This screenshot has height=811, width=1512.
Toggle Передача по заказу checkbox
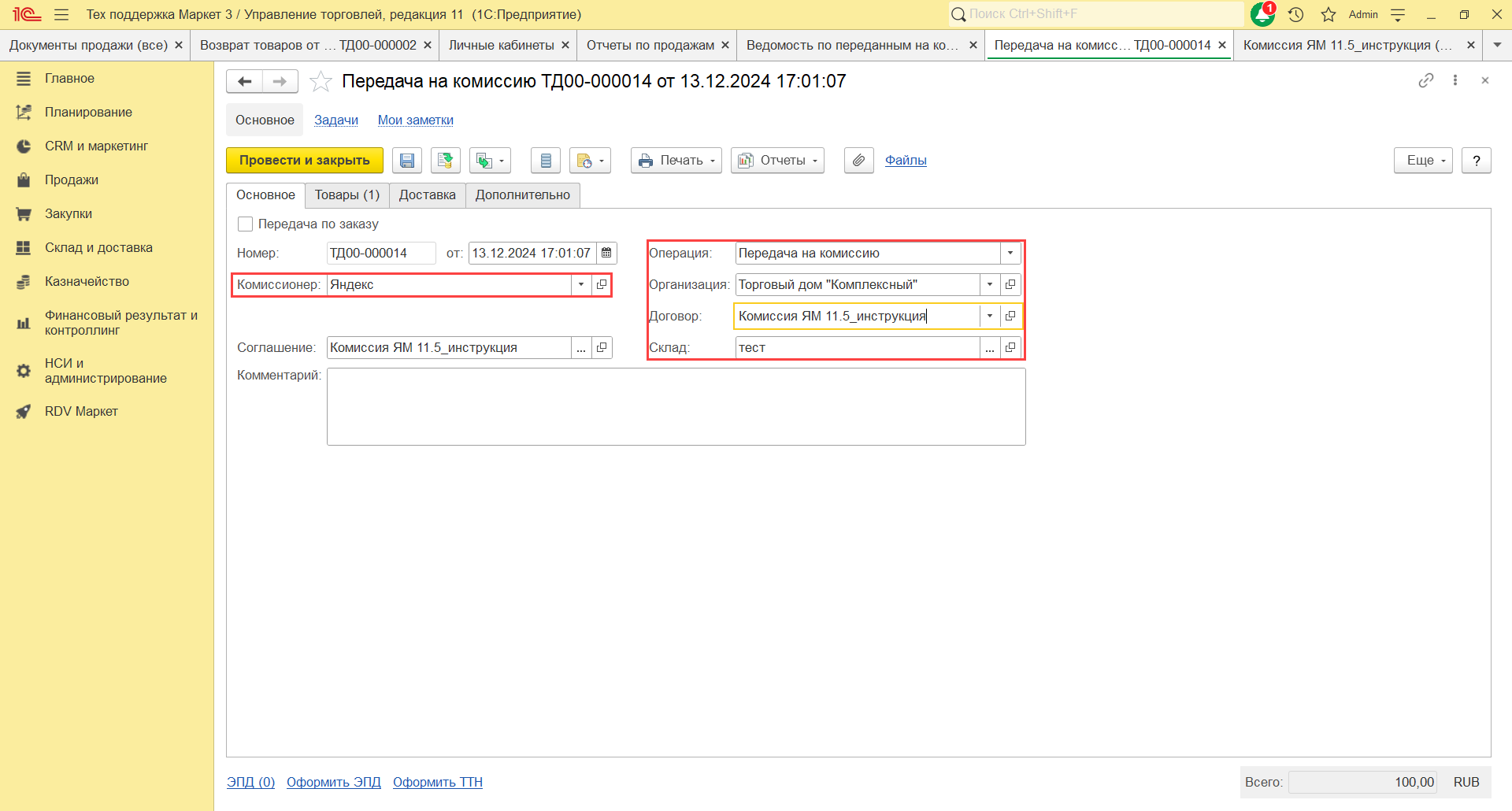coord(245,224)
